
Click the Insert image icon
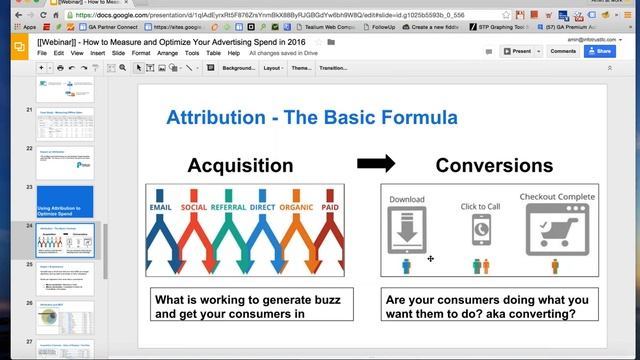pos(162,68)
